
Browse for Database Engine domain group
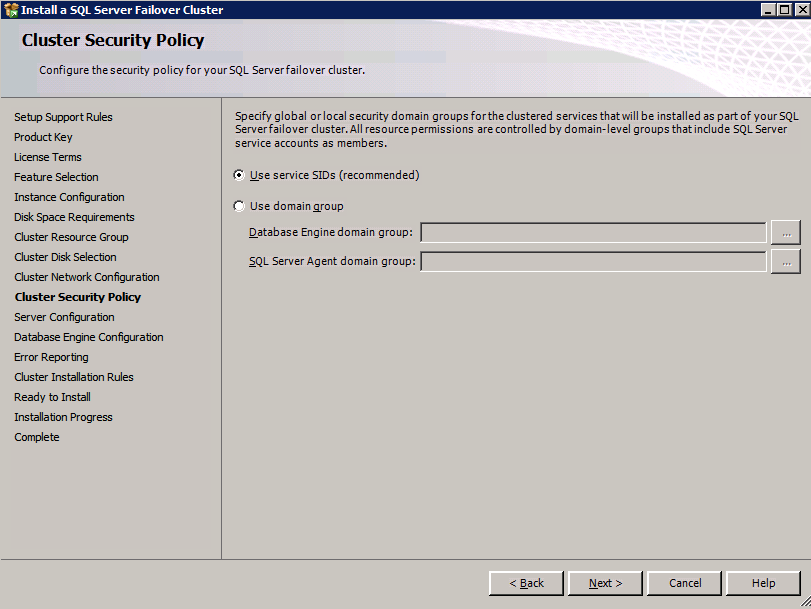coord(786,232)
